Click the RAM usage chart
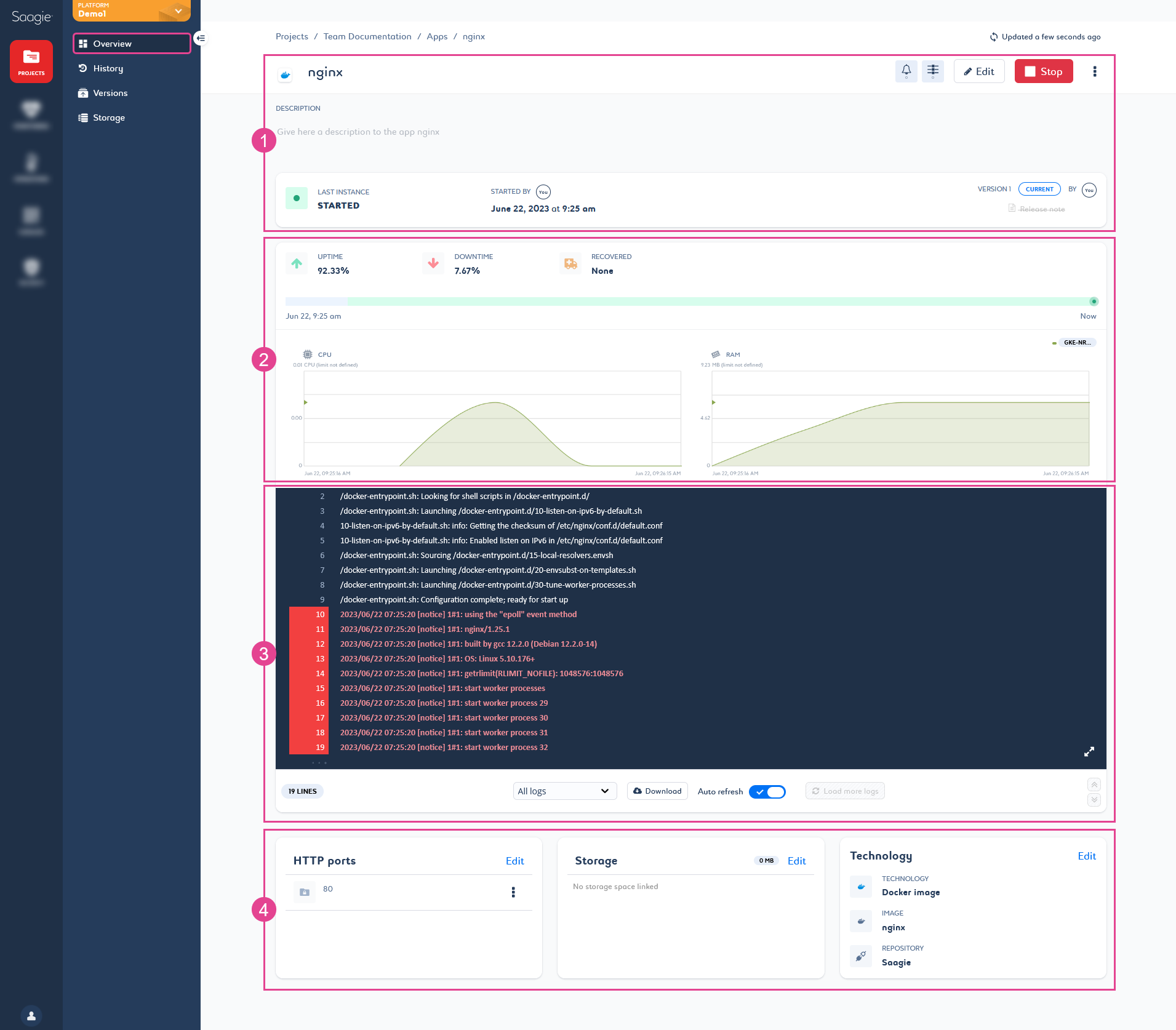The height and width of the screenshot is (1030, 1176). click(900, 418)
